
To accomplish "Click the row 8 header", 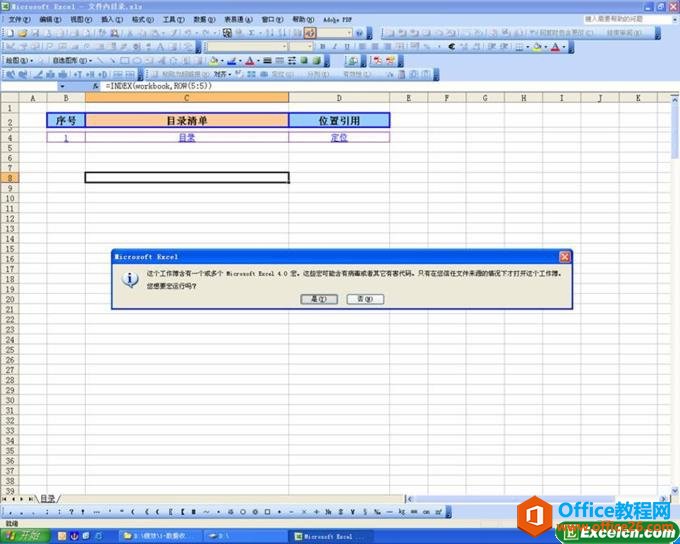I will 10,178.
